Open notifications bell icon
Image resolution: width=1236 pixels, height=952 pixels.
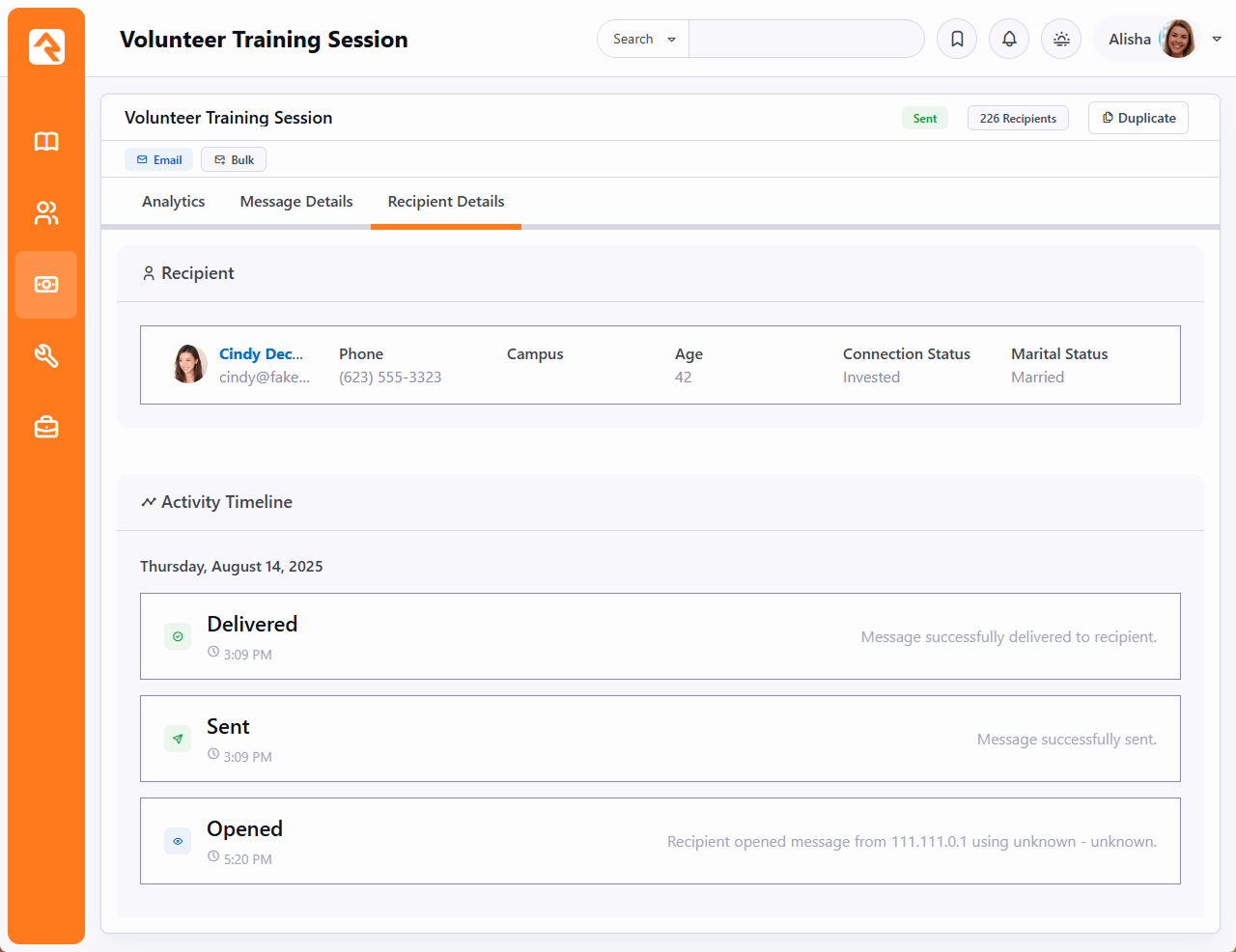[1009, 40]
